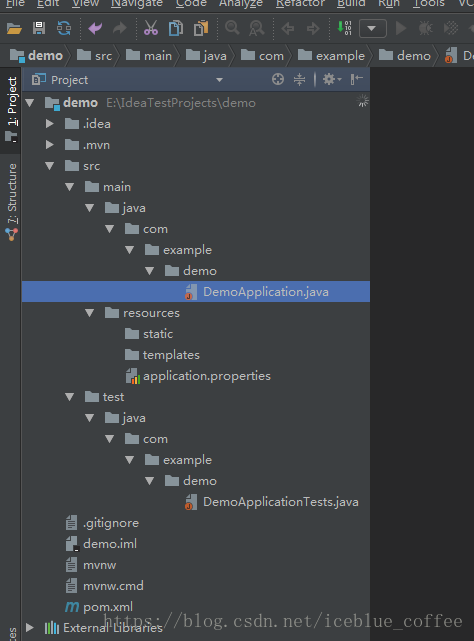Expand External Libraries node
This screenshot has width=474, height=641.
[29, 628]
